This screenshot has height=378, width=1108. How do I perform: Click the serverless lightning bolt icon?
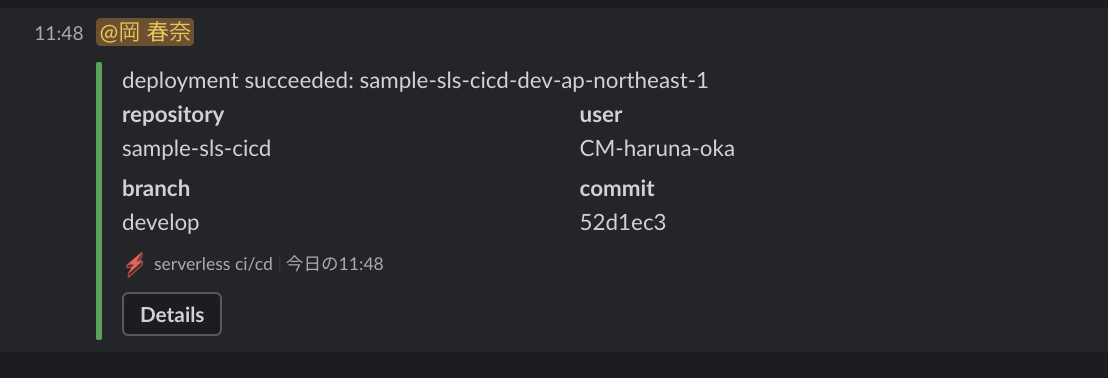(134, 265)
